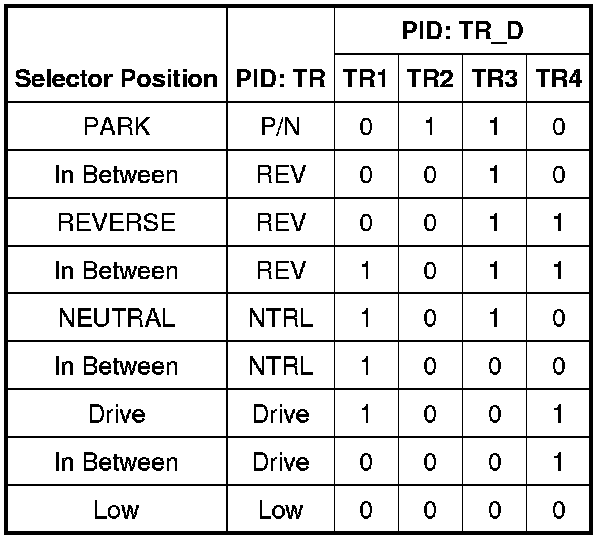Select the PID: TR_D group header
608x540 pixels.
click(463, 31)
